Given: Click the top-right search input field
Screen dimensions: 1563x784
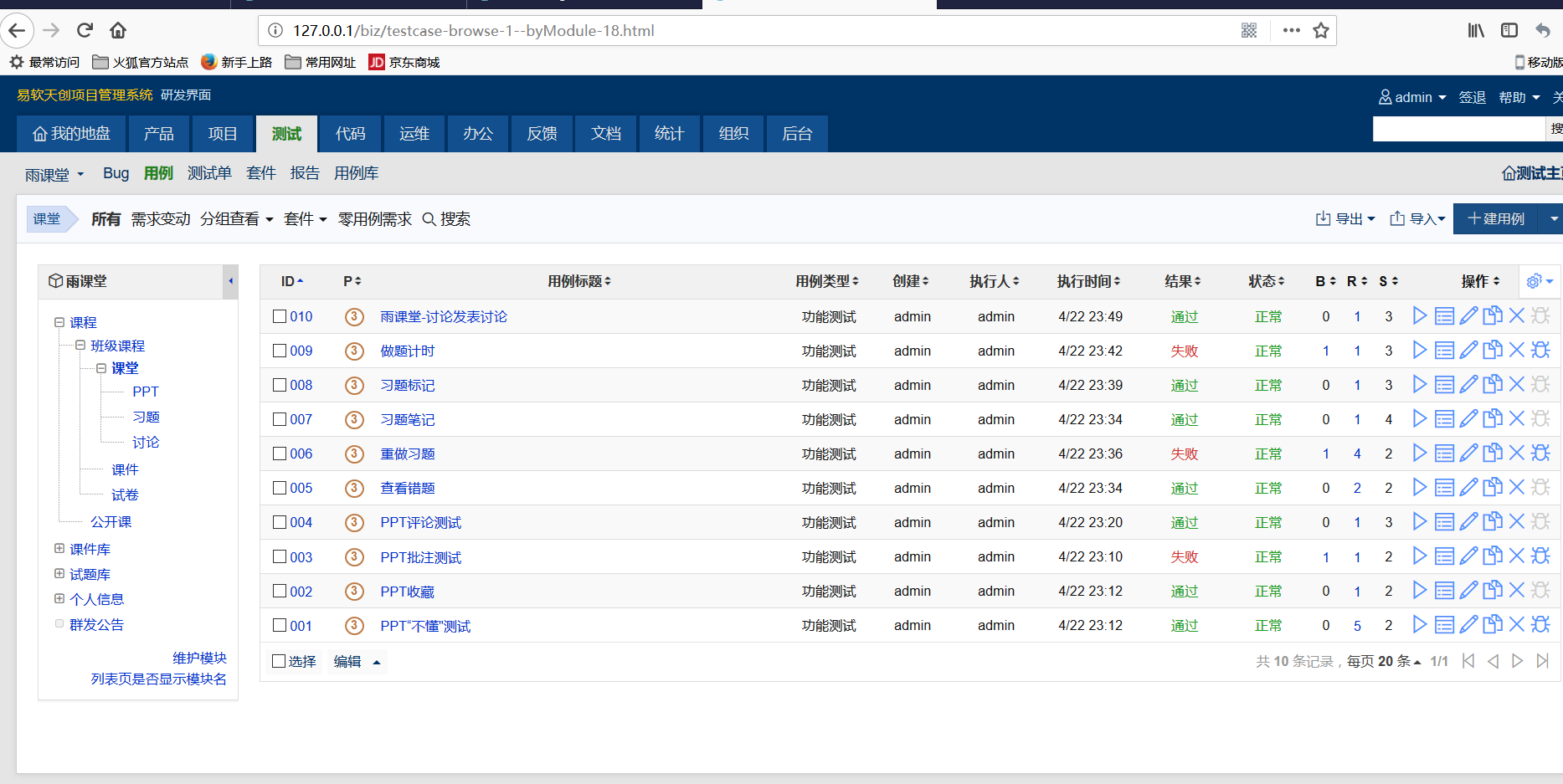Looking at the screenshot, I should coord(1457,129).
